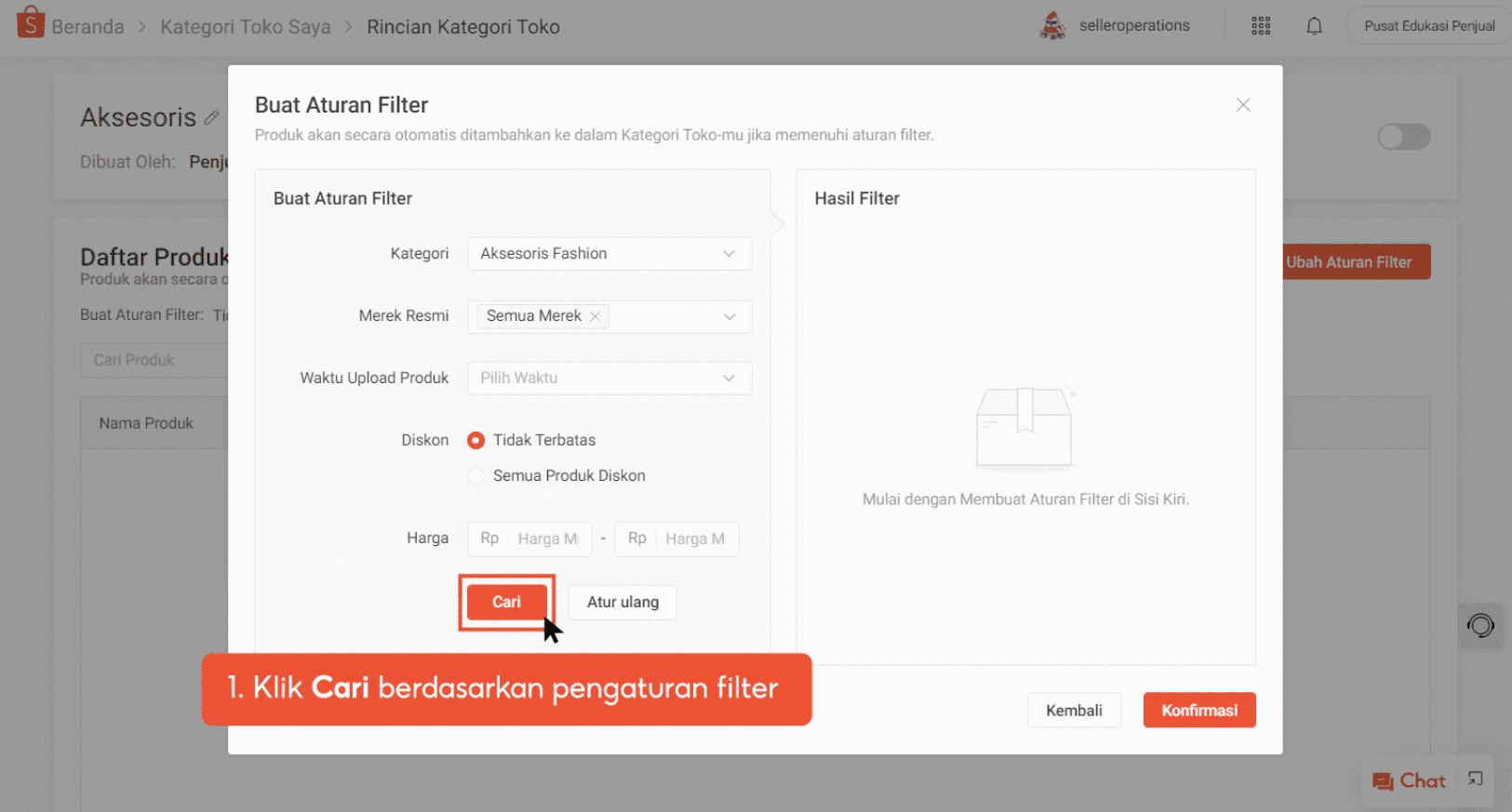Focus the minimum Harga input field

pyautogui.click(x=529, y=539)
